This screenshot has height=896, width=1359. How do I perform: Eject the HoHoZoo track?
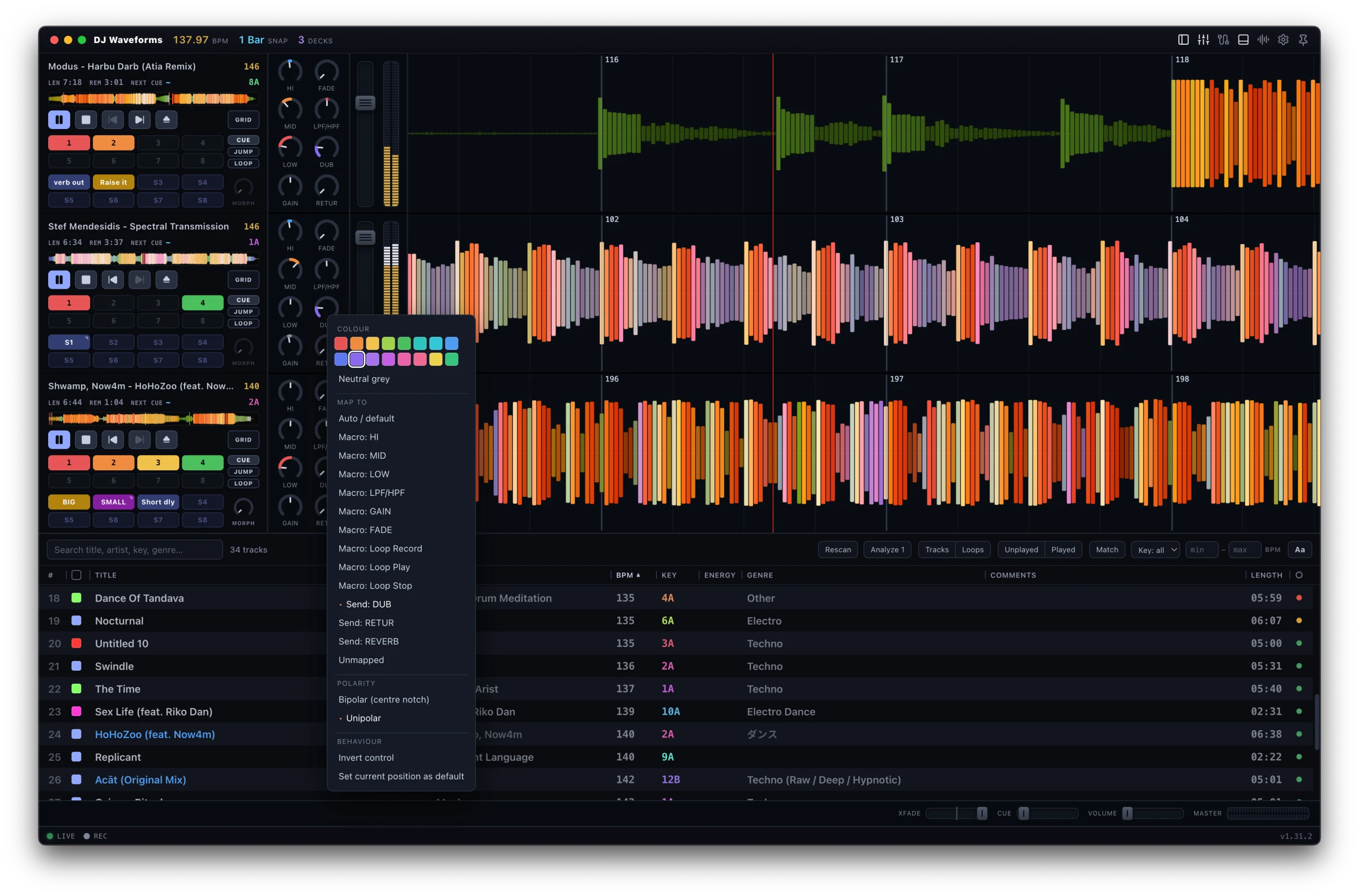(166, 439)
